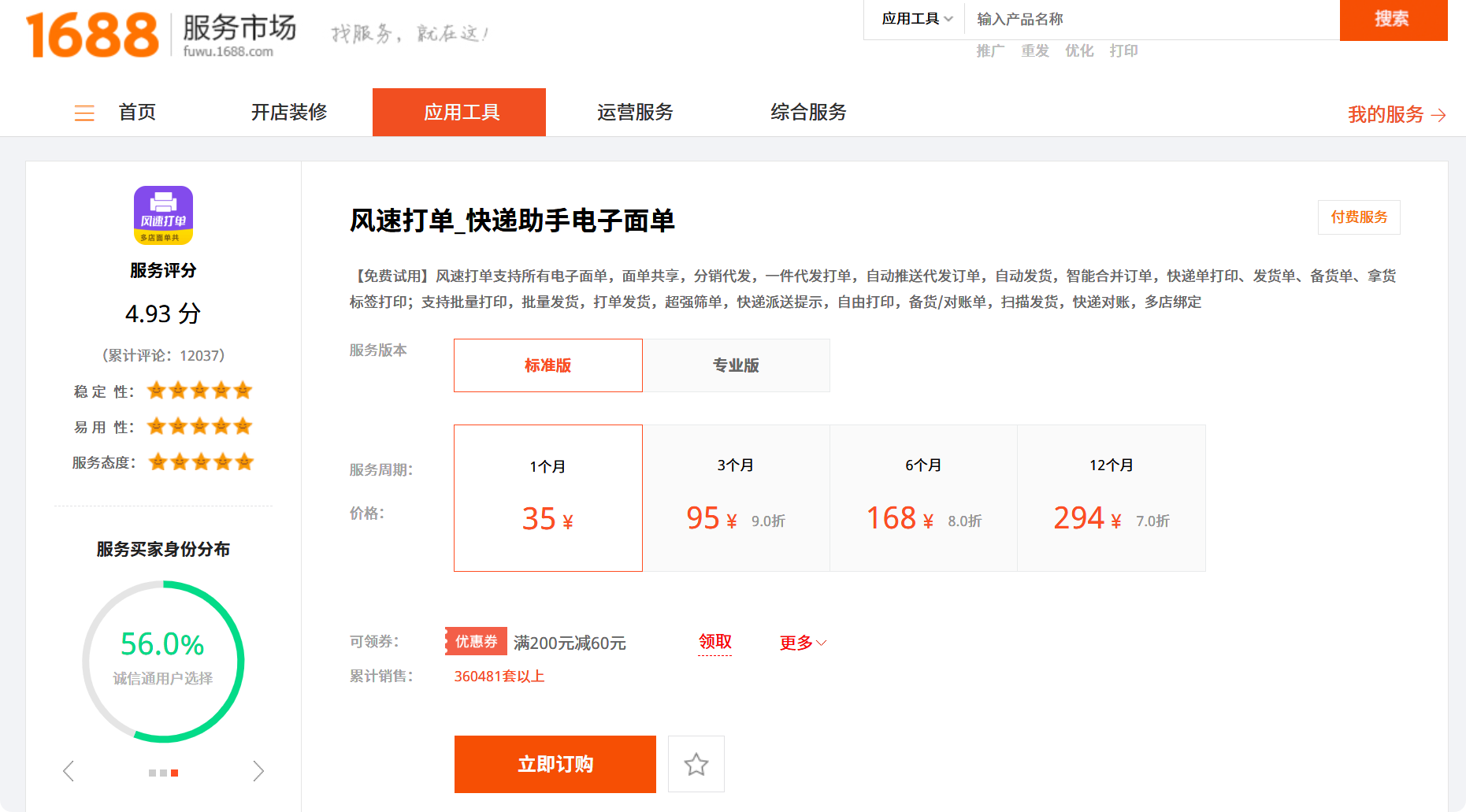This screenshot has width=1466, height=812.
Task: Expand 更多 coupons list
Action: point(803,643)
